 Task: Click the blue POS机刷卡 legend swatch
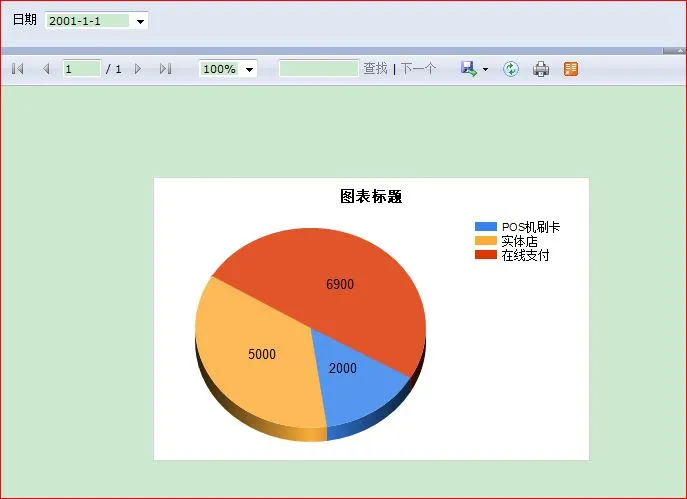(x=485, y=226)
